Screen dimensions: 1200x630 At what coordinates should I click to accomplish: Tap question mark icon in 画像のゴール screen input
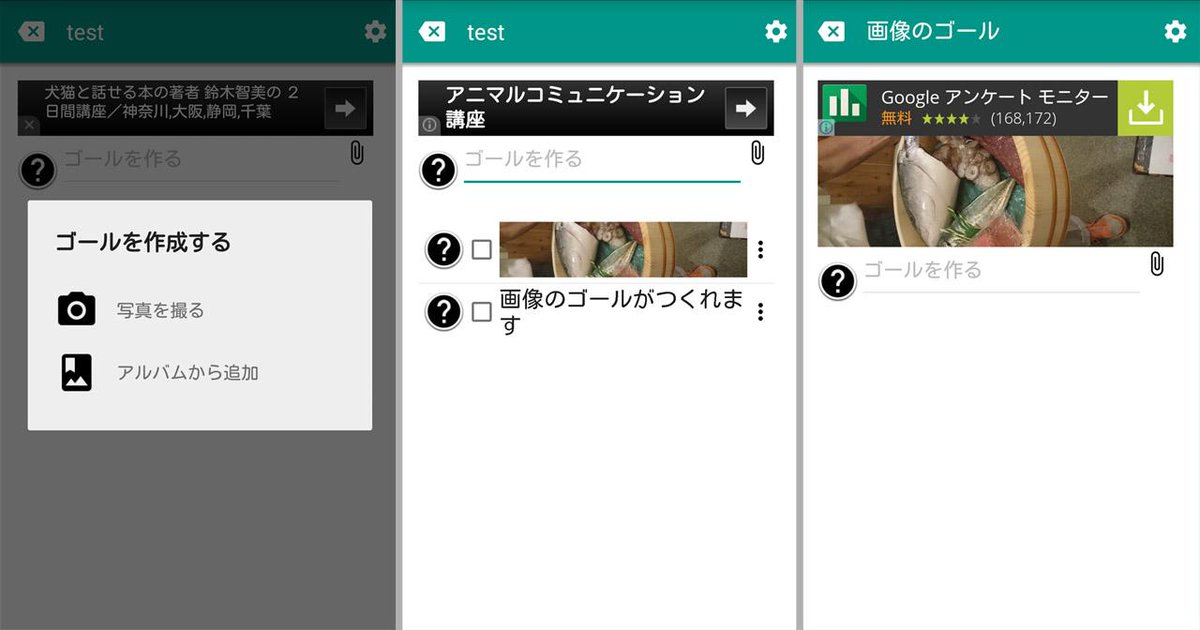[x=838, y=282]
